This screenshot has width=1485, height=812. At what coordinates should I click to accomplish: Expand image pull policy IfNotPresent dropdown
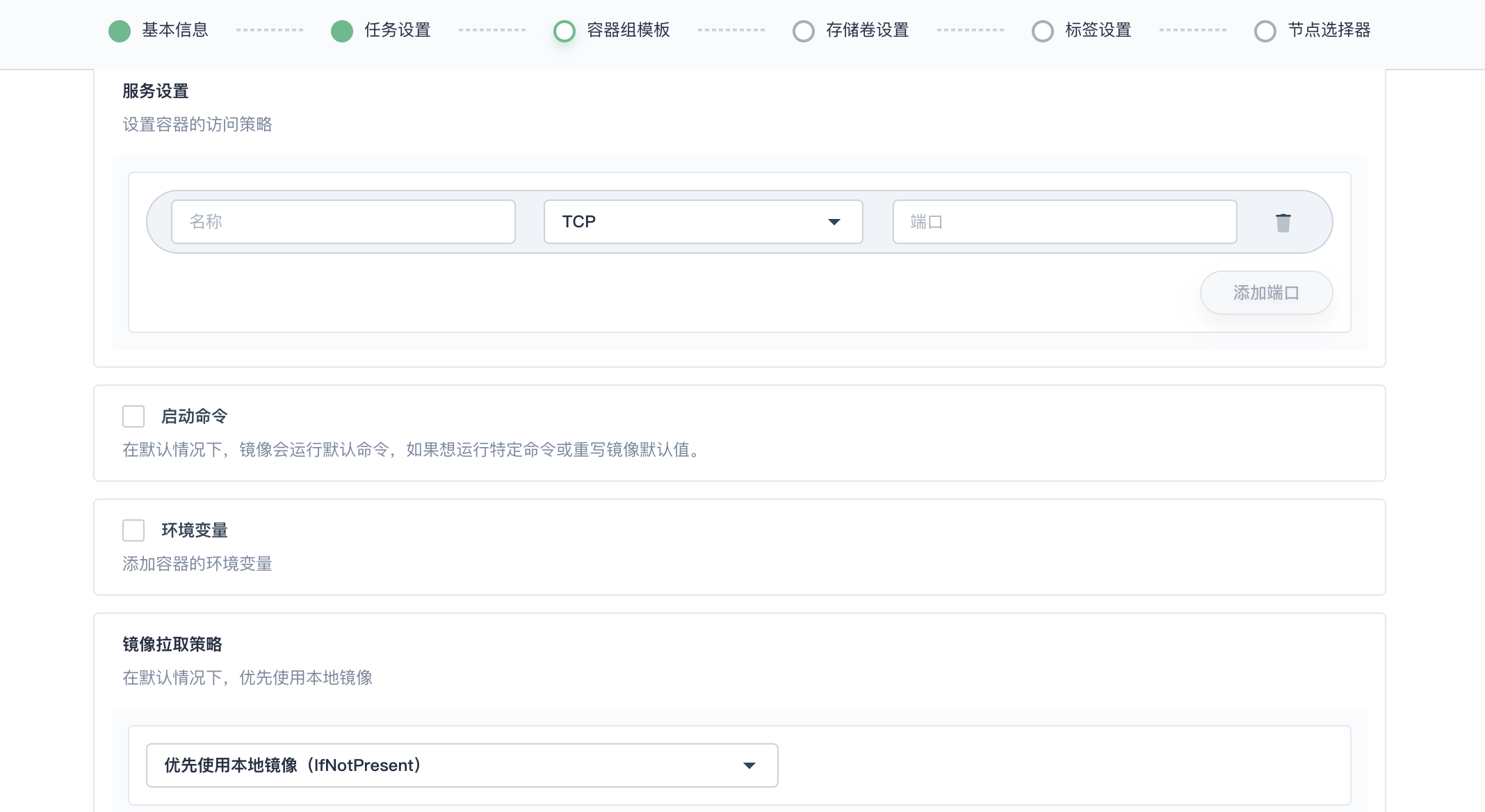(462, 765)
